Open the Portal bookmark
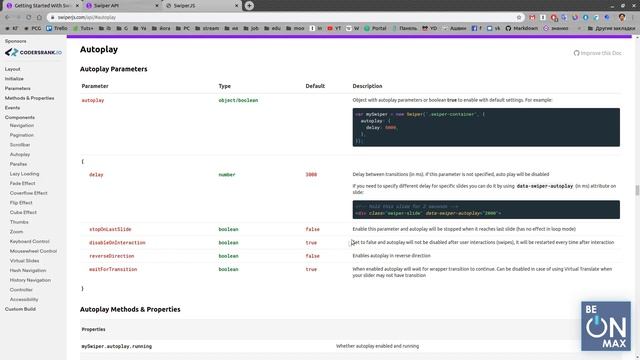640x360 pixels. click(x=375, y=28)
